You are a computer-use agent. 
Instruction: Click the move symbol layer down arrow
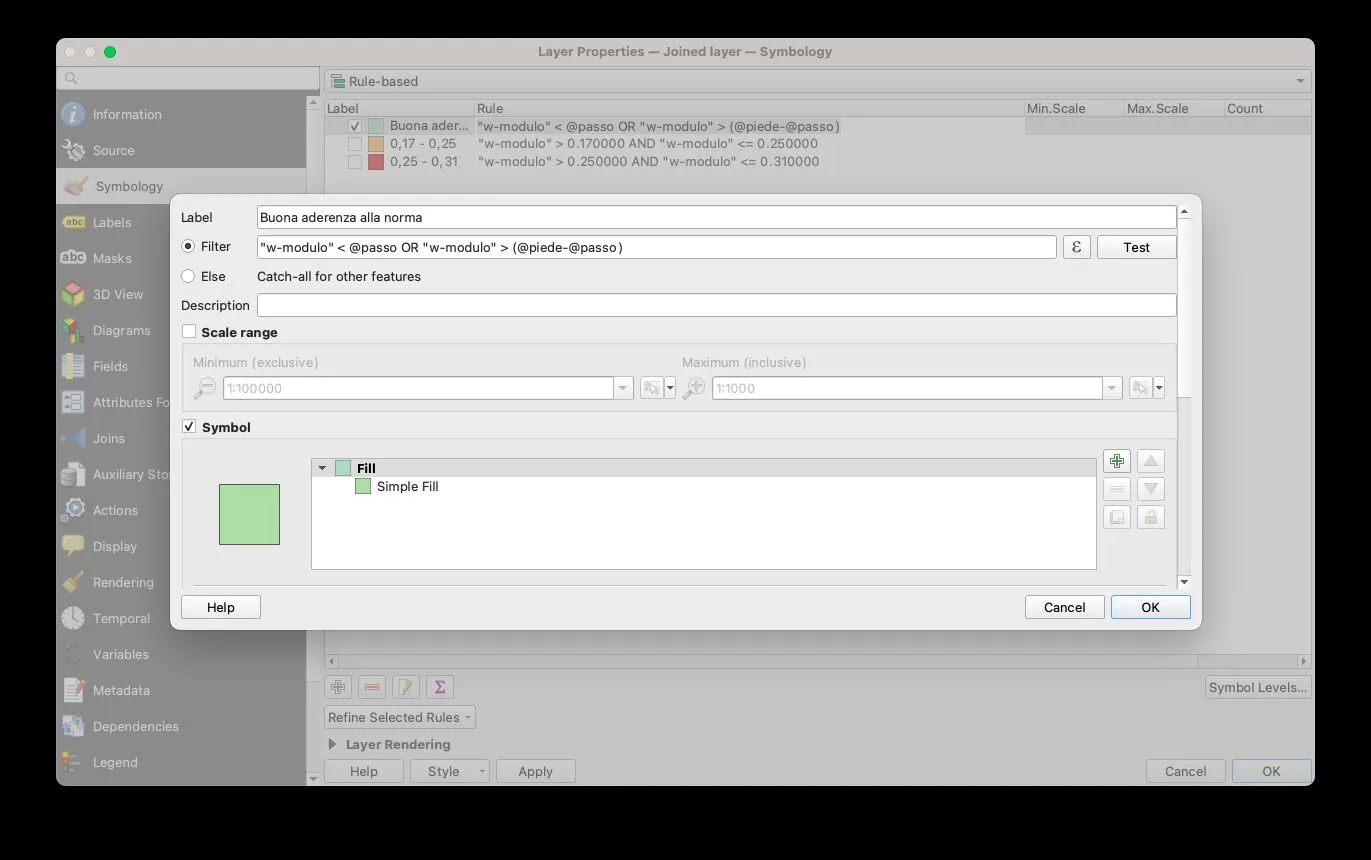point(1151,489)
